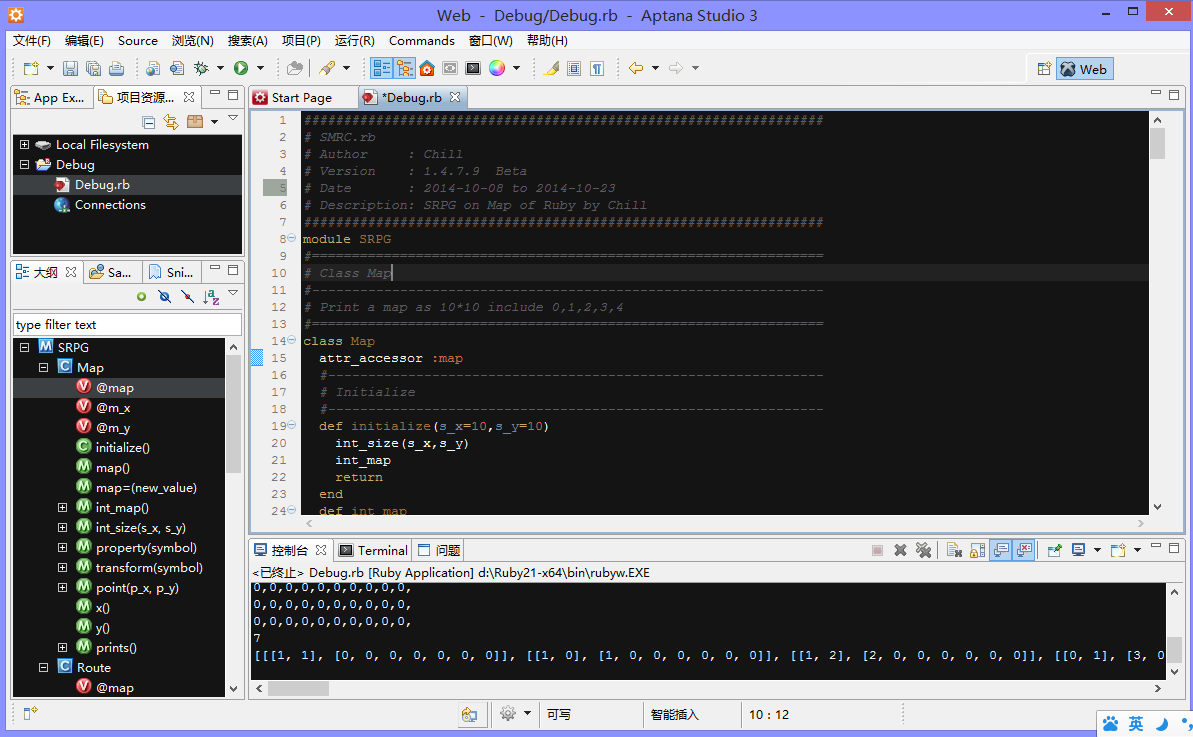Image resolution: width=1193 pixels, height=737 pixels.
Task: Save the file with the floppy icon
Action: (x=70, y=68)
